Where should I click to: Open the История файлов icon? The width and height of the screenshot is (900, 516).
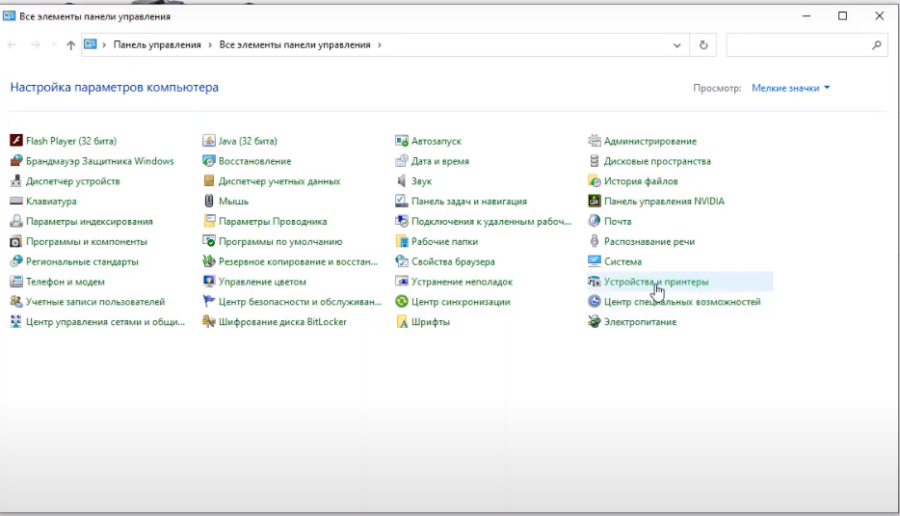pos(594,181)
